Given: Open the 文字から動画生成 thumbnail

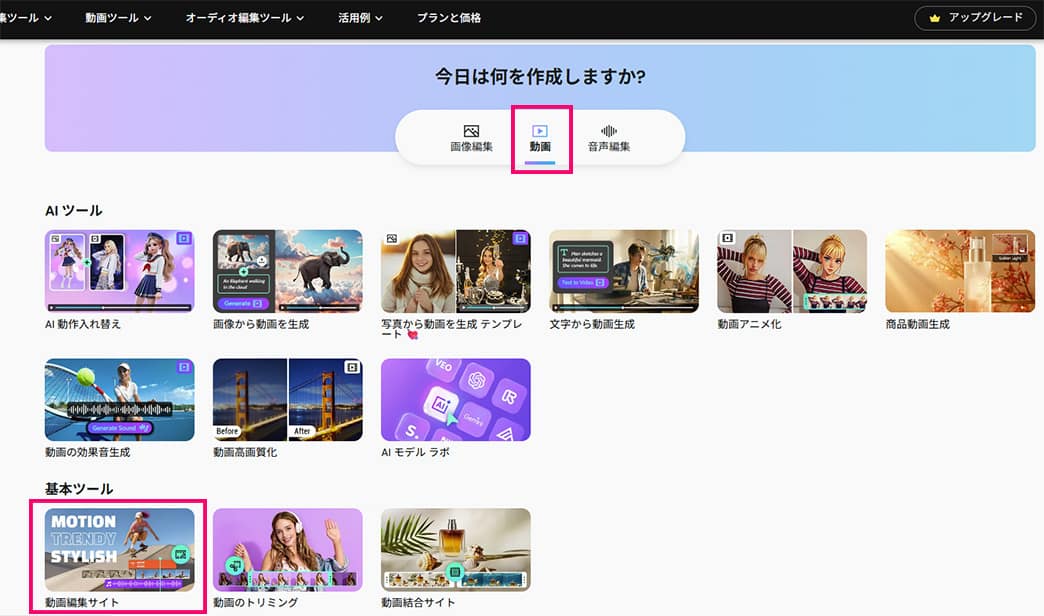Looking at the screenshot, I should [624, 271].
